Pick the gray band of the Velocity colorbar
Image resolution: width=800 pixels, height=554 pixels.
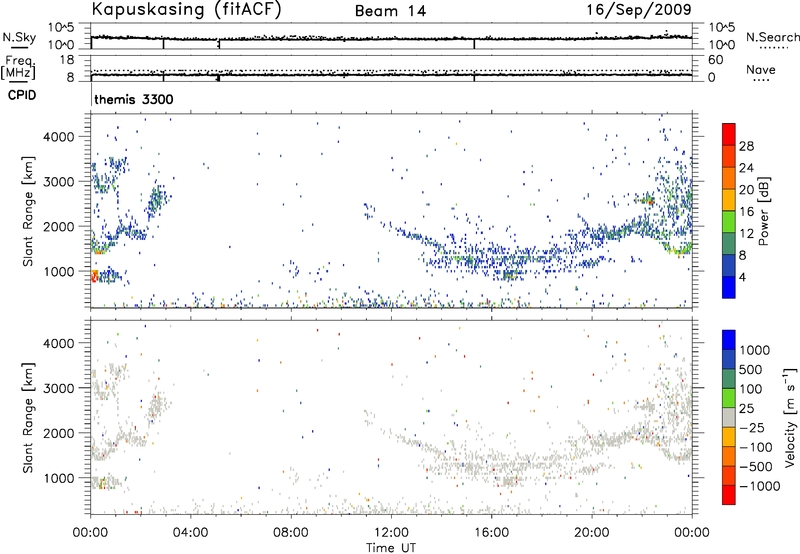point(729,418)
